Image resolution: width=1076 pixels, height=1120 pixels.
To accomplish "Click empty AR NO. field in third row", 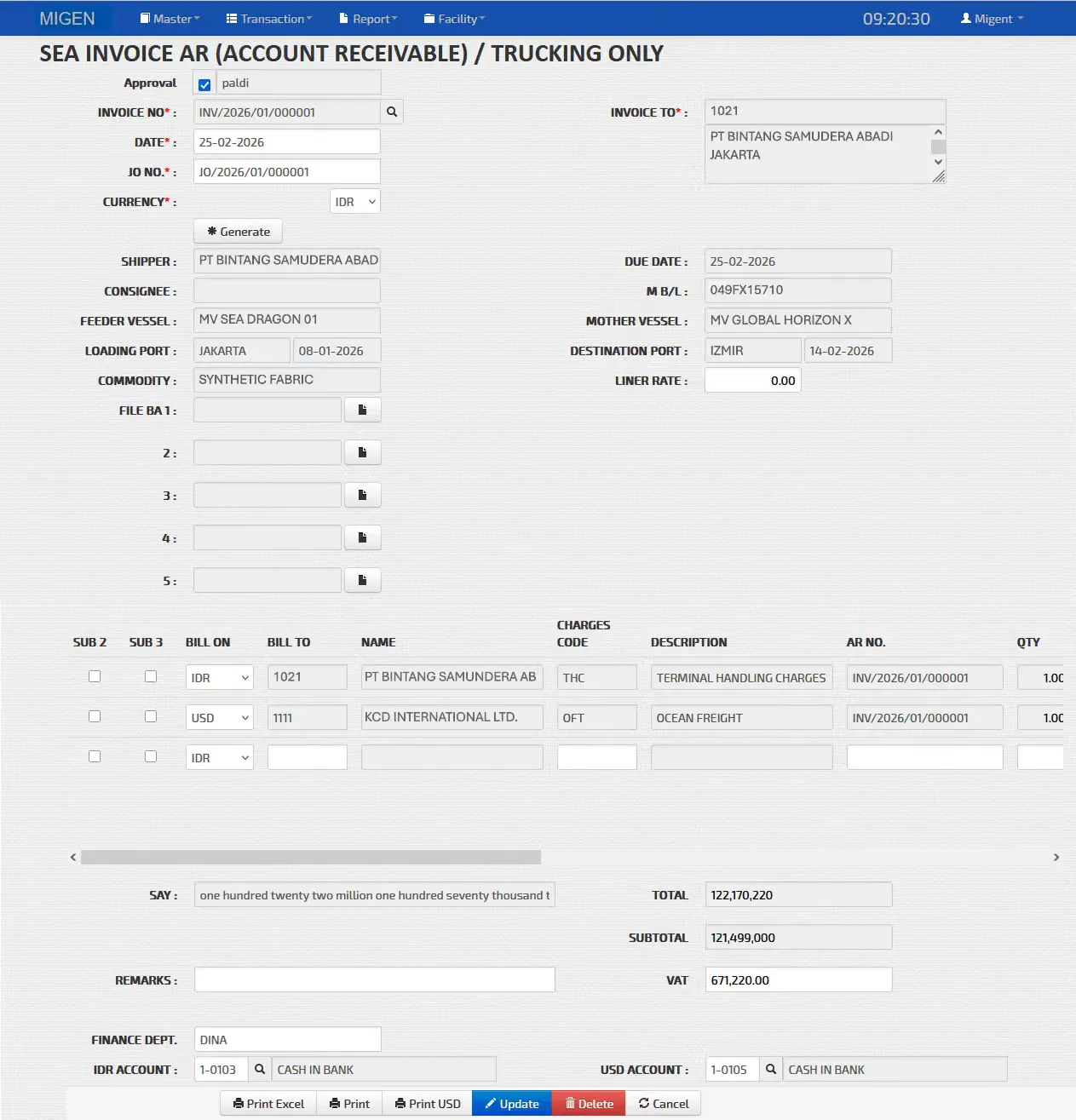I will pyautogui.click(x=925, y=758).
